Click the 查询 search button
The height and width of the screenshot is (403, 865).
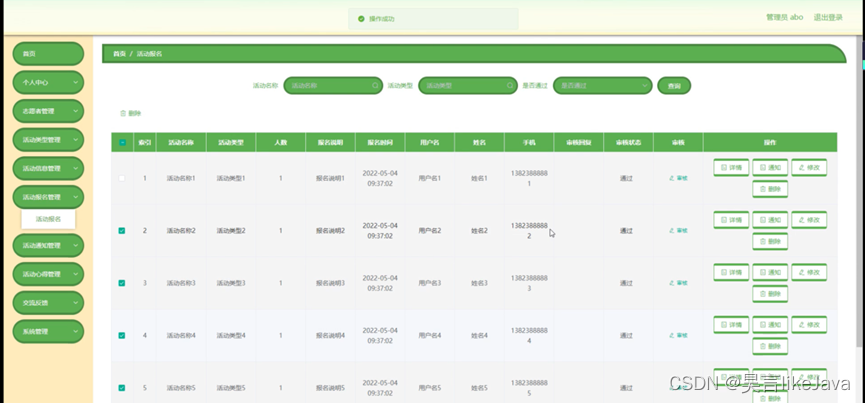tap(674, 85)
